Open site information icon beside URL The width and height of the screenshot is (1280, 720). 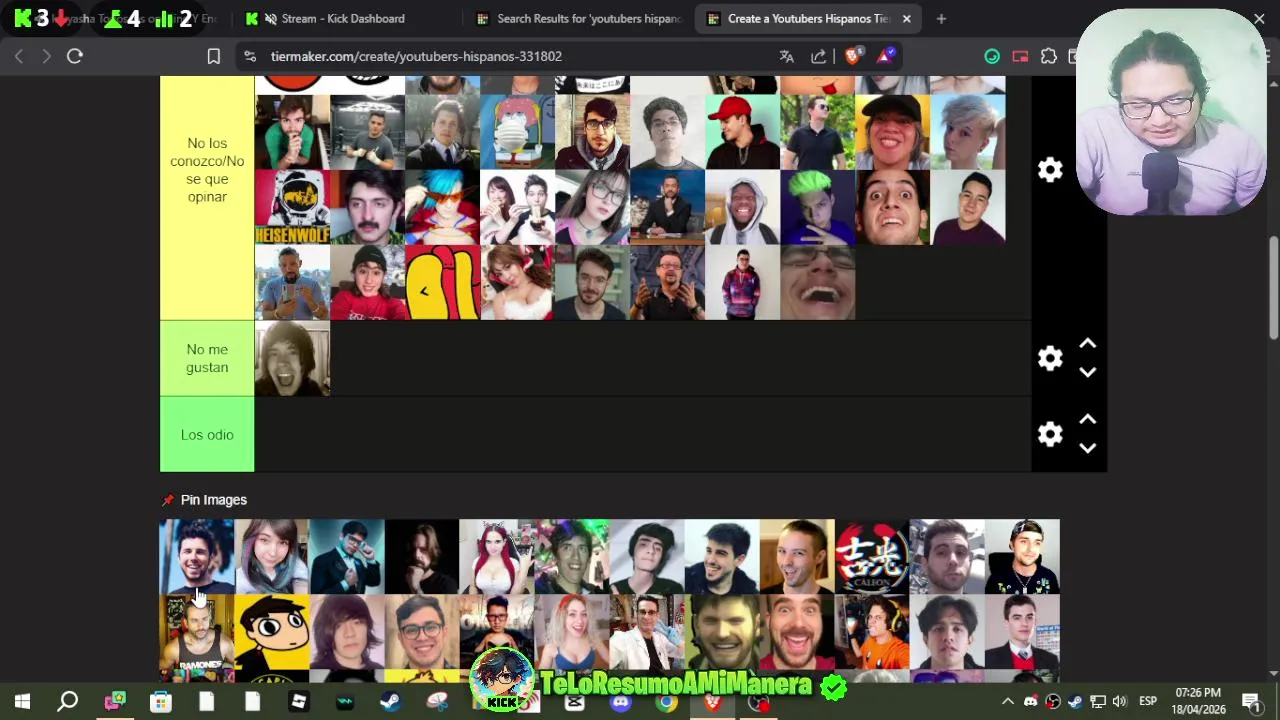coord(250,57)
